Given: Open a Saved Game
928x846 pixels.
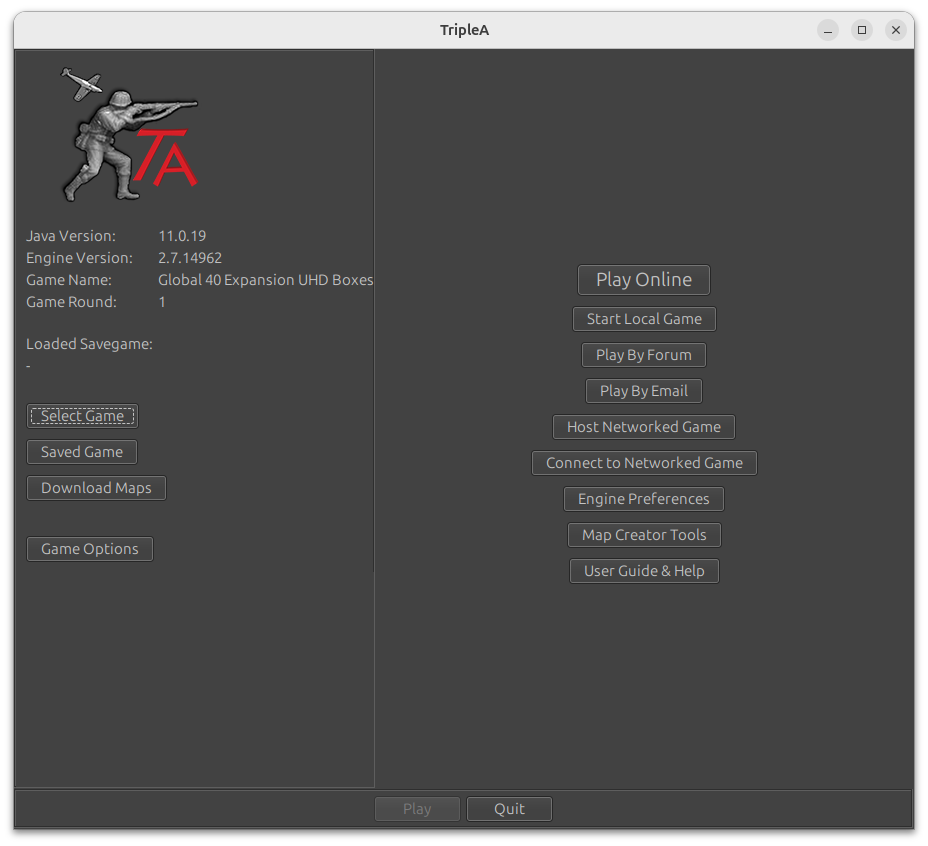Looking at the screenshot, I should click(x=81, y=452).
